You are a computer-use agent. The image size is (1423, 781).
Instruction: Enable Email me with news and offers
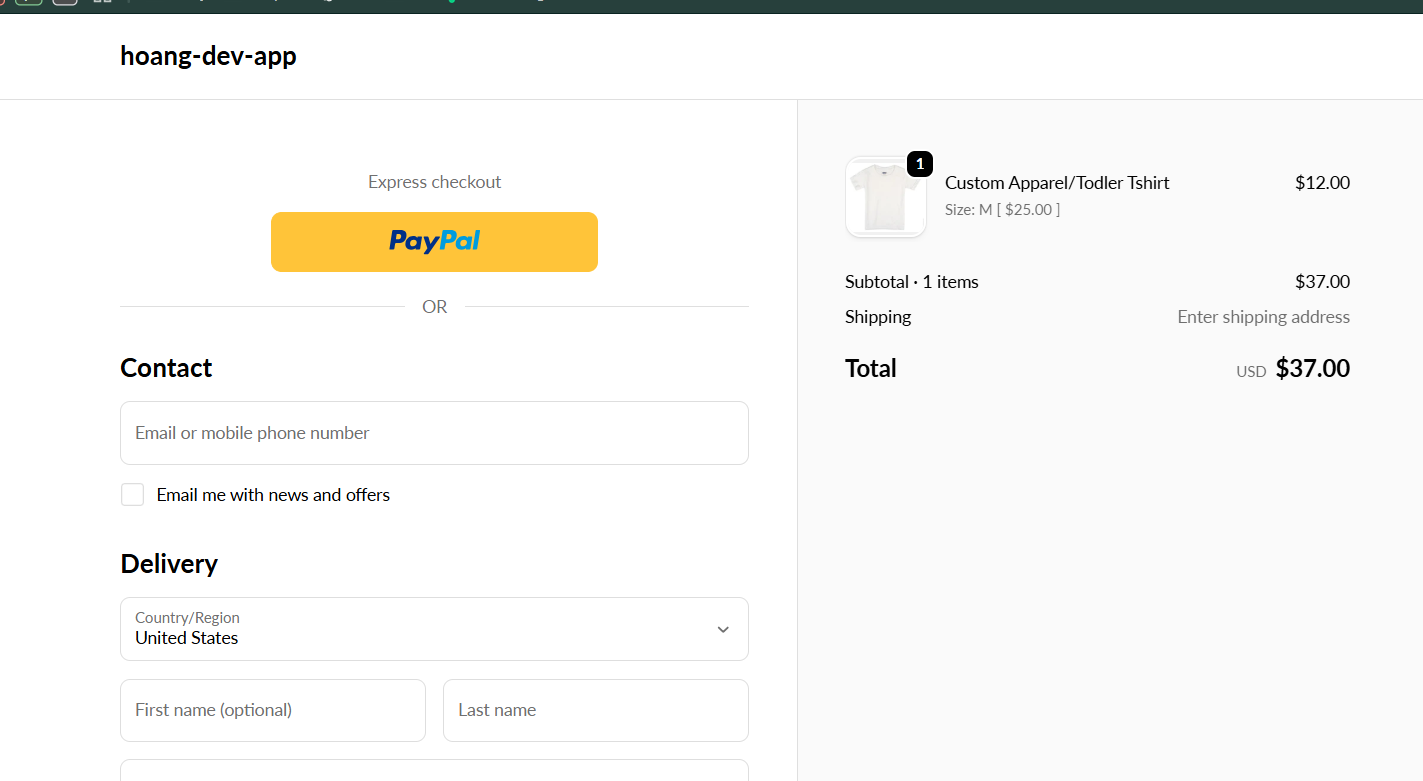tap(133, 495)
